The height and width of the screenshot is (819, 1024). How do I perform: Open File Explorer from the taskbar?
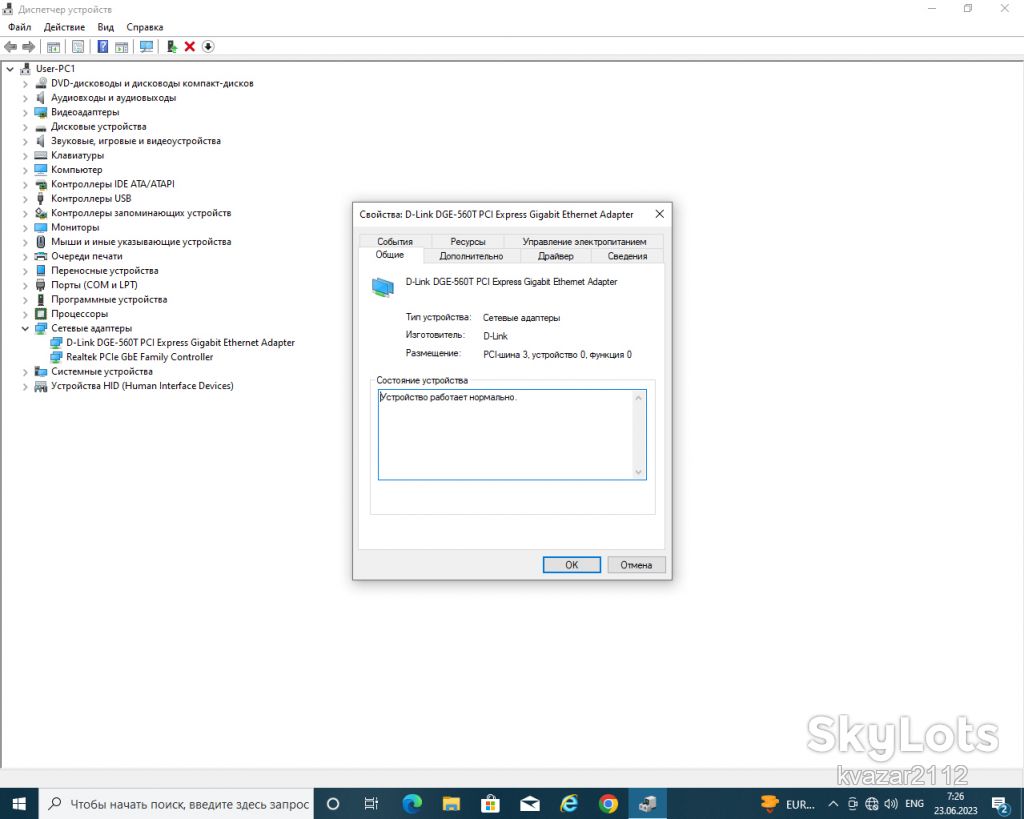pos(451,803)
